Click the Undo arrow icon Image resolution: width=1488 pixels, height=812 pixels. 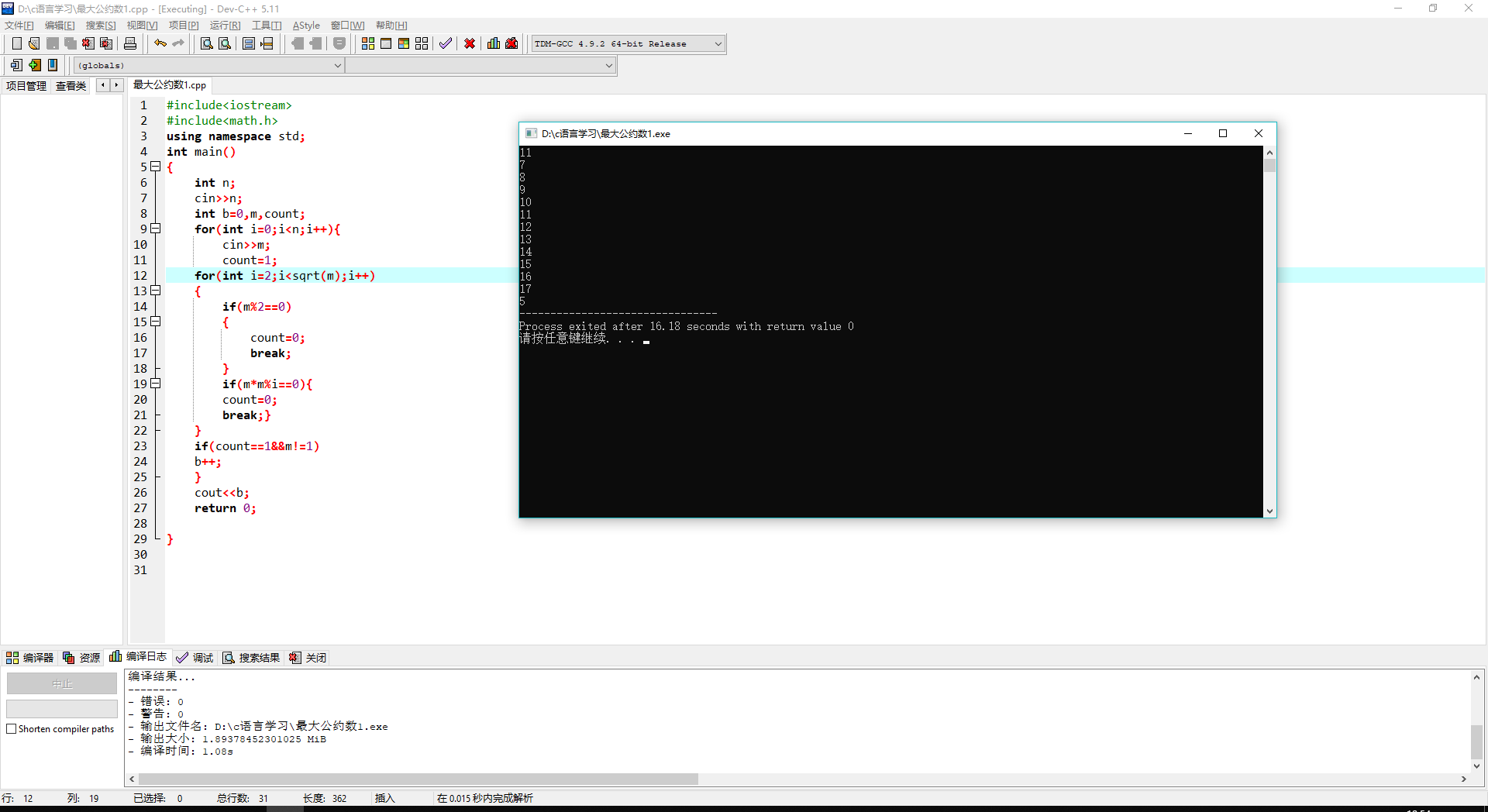(x=160, y=43)
